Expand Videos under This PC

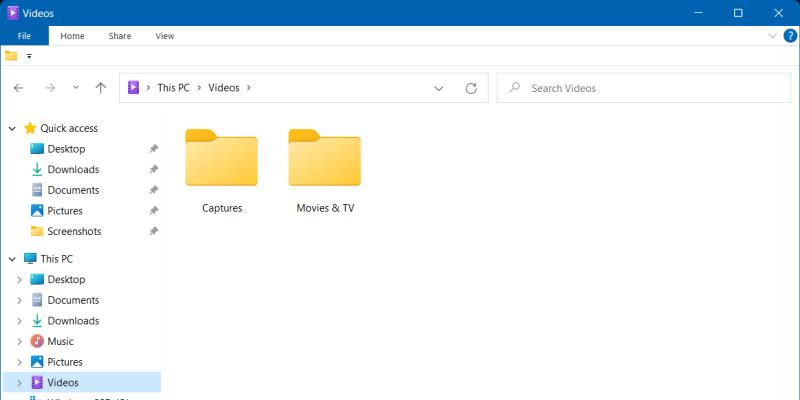19,382
